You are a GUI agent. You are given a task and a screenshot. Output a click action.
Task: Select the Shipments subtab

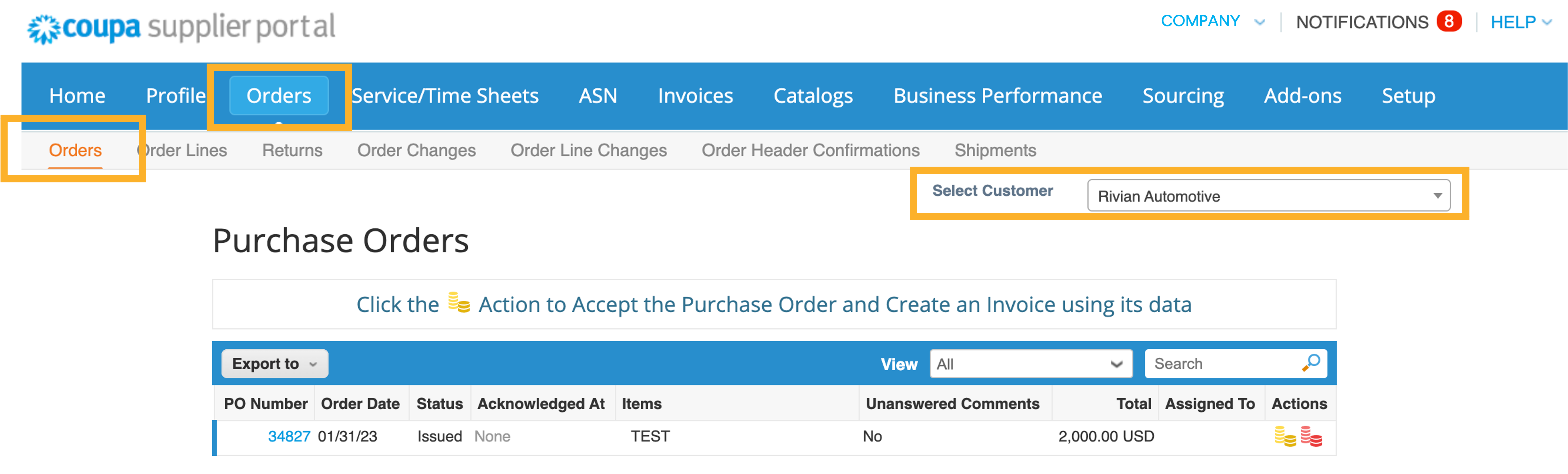pos(995,150)
